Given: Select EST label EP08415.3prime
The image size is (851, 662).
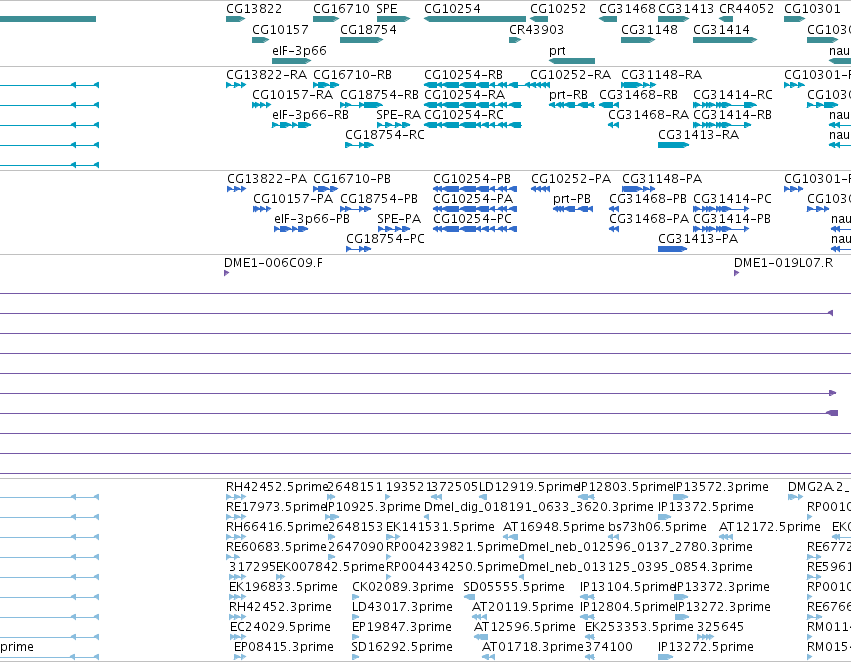Looking at the screenshot, I should click(x=284, y=647).
